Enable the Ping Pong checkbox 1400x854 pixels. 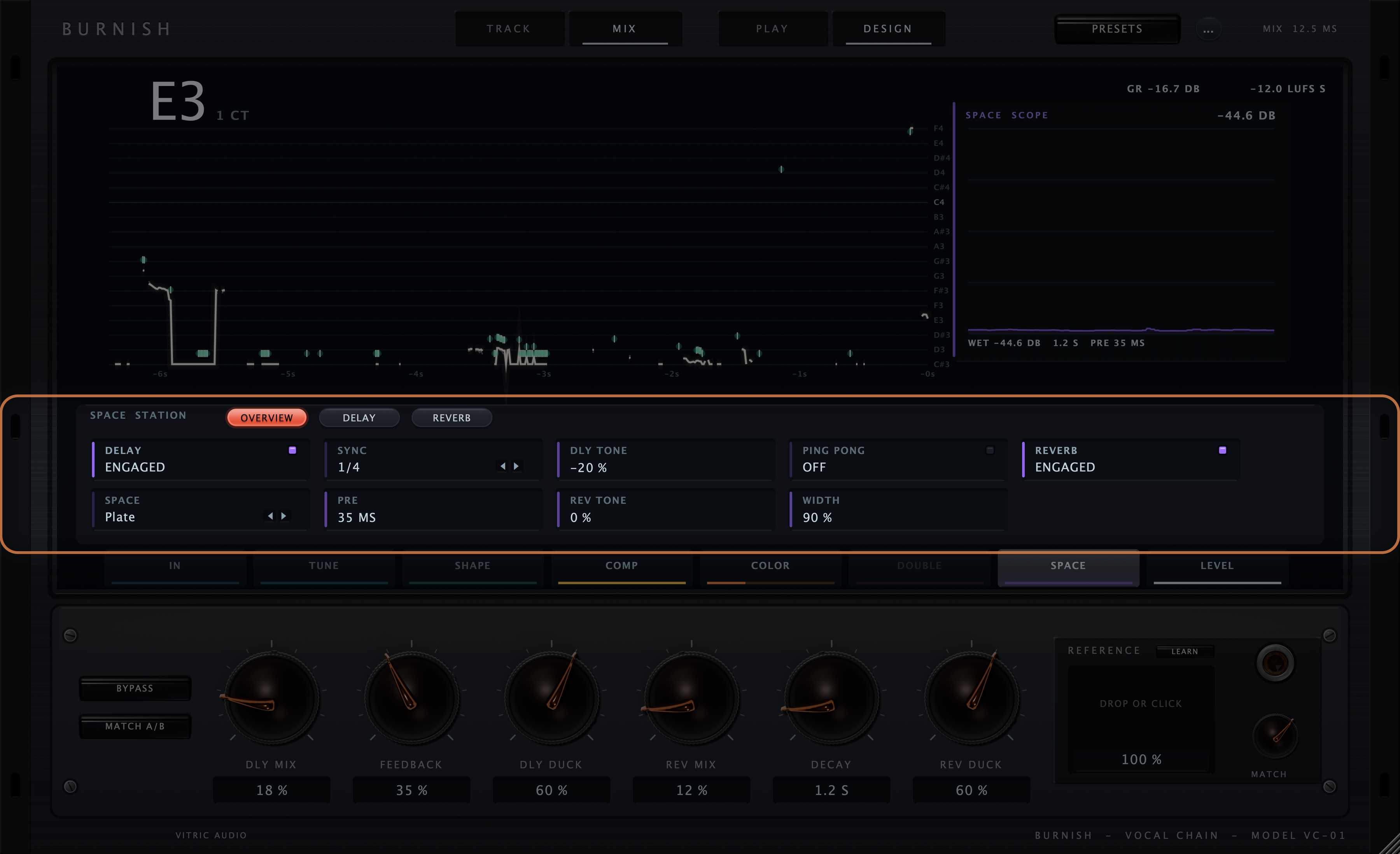(990, 450)
